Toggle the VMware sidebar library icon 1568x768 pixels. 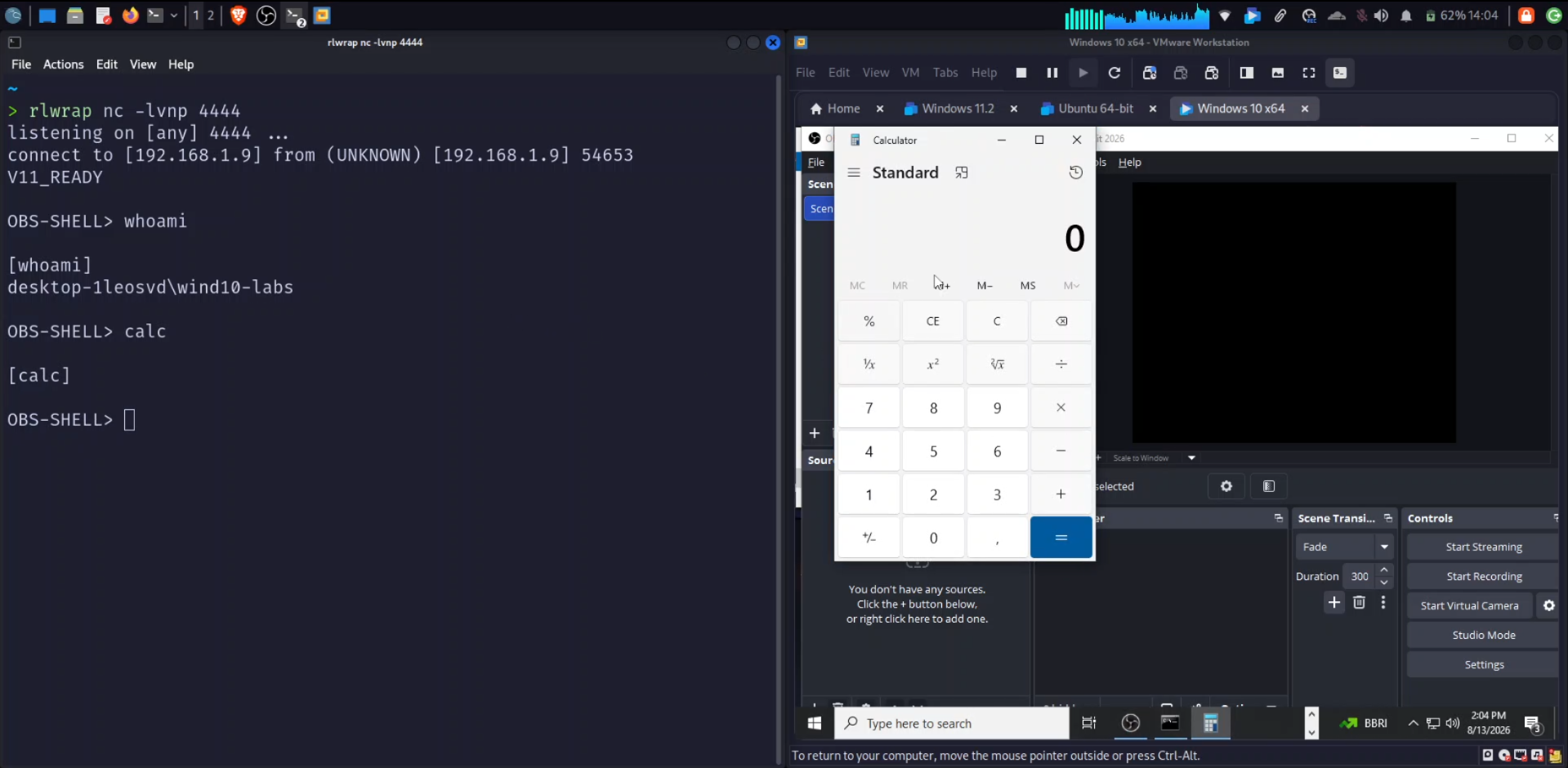tap(1247, 73)
